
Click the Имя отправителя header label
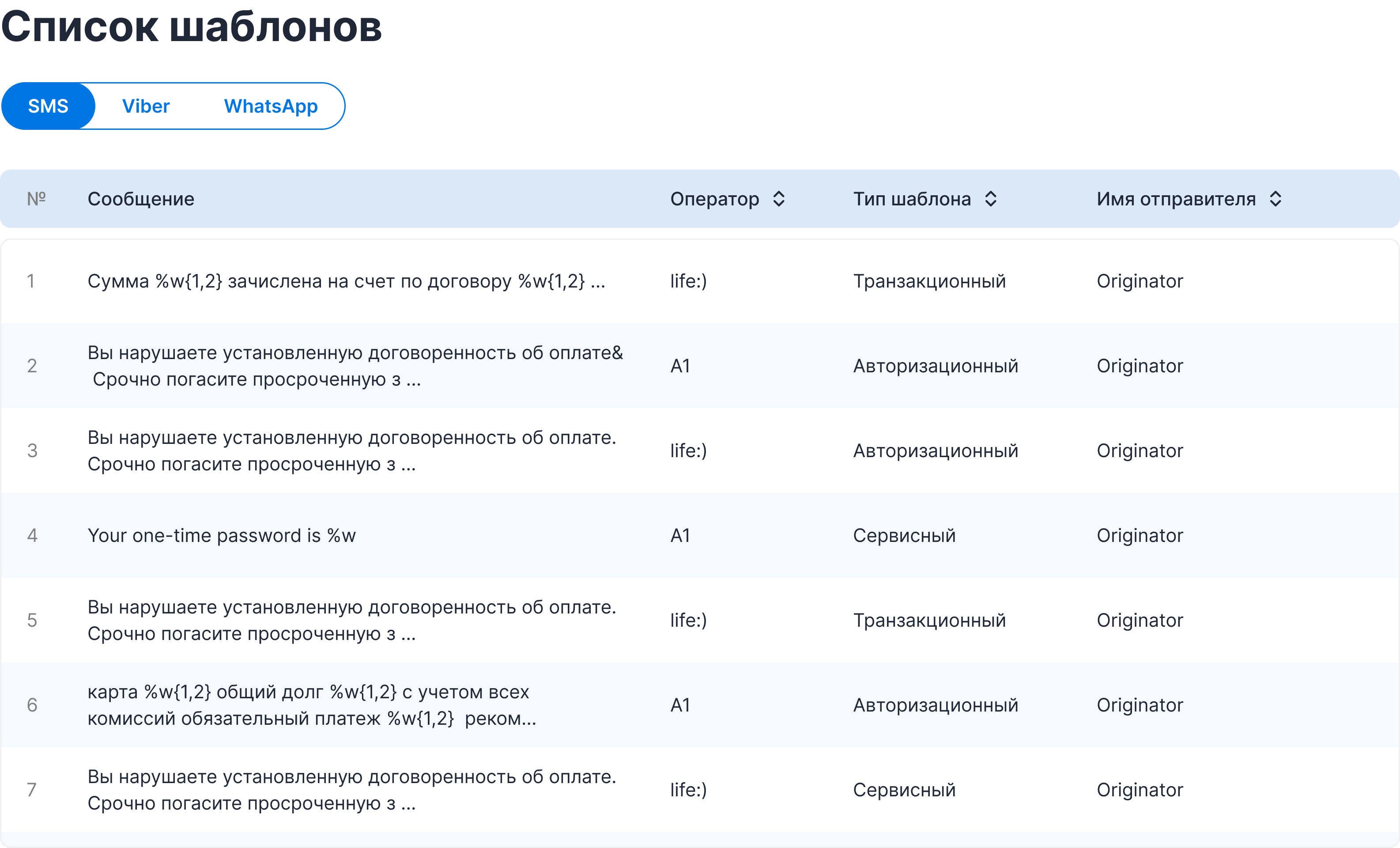pos(1176,199)
